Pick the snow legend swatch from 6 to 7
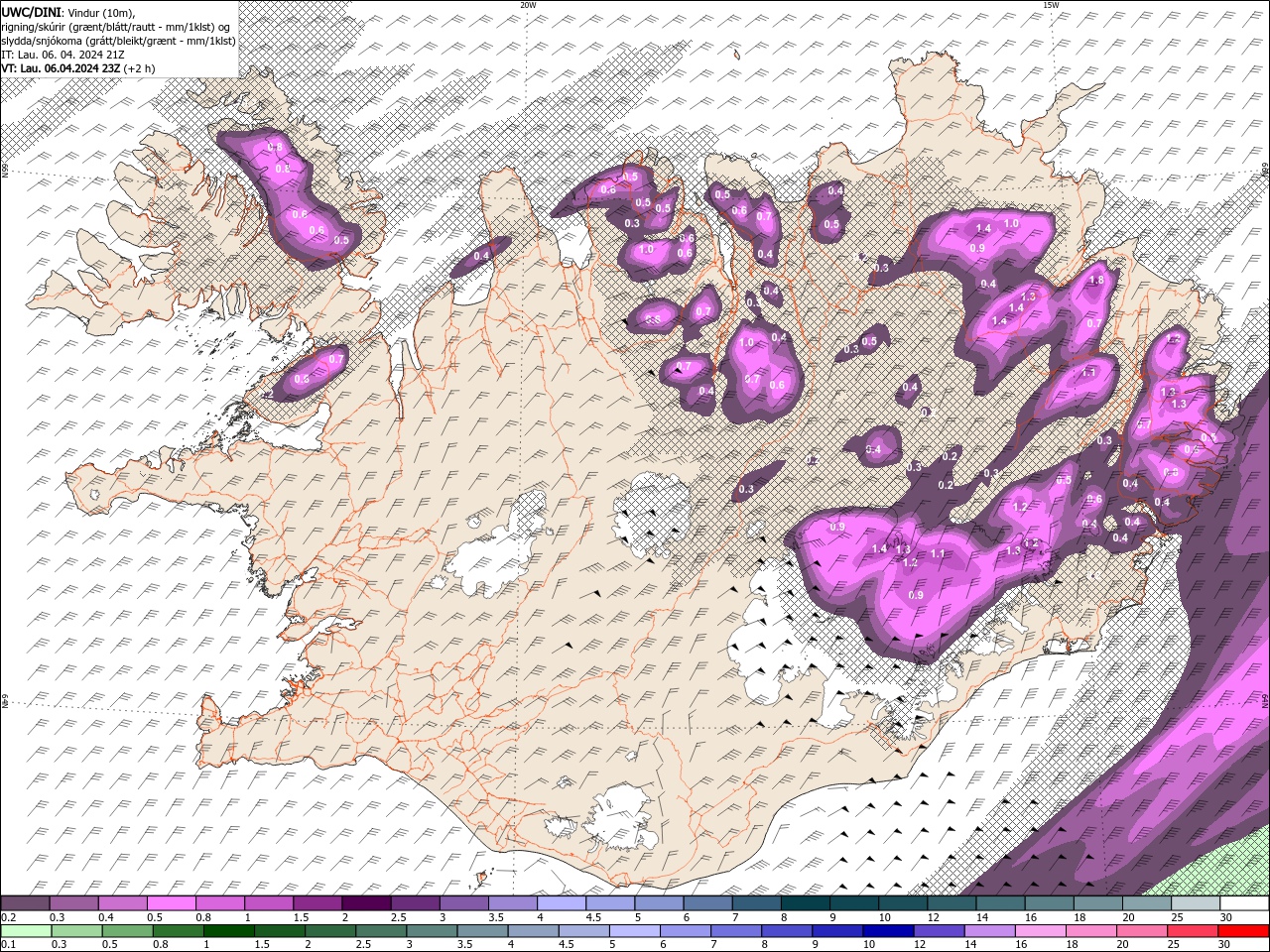The height and width of the screenshot is (952, 1270). [x=706, y=903]
